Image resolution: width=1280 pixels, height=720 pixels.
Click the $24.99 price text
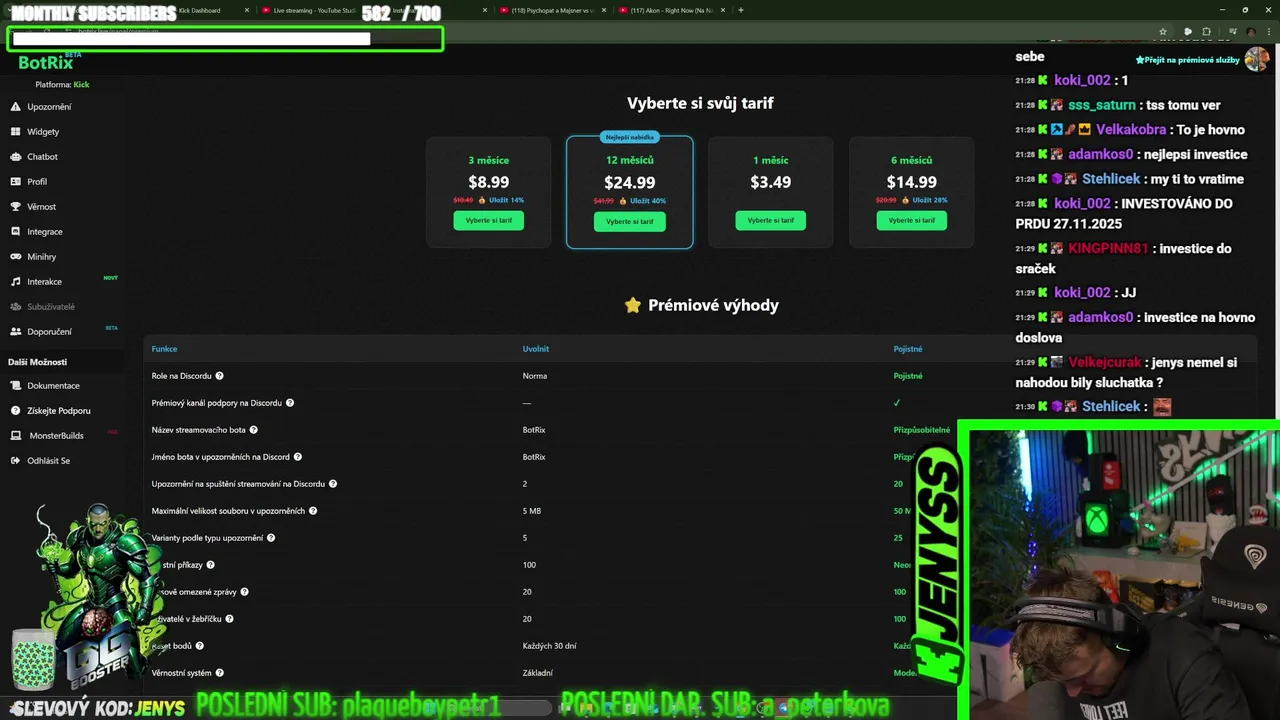click(x=629, y=183)
